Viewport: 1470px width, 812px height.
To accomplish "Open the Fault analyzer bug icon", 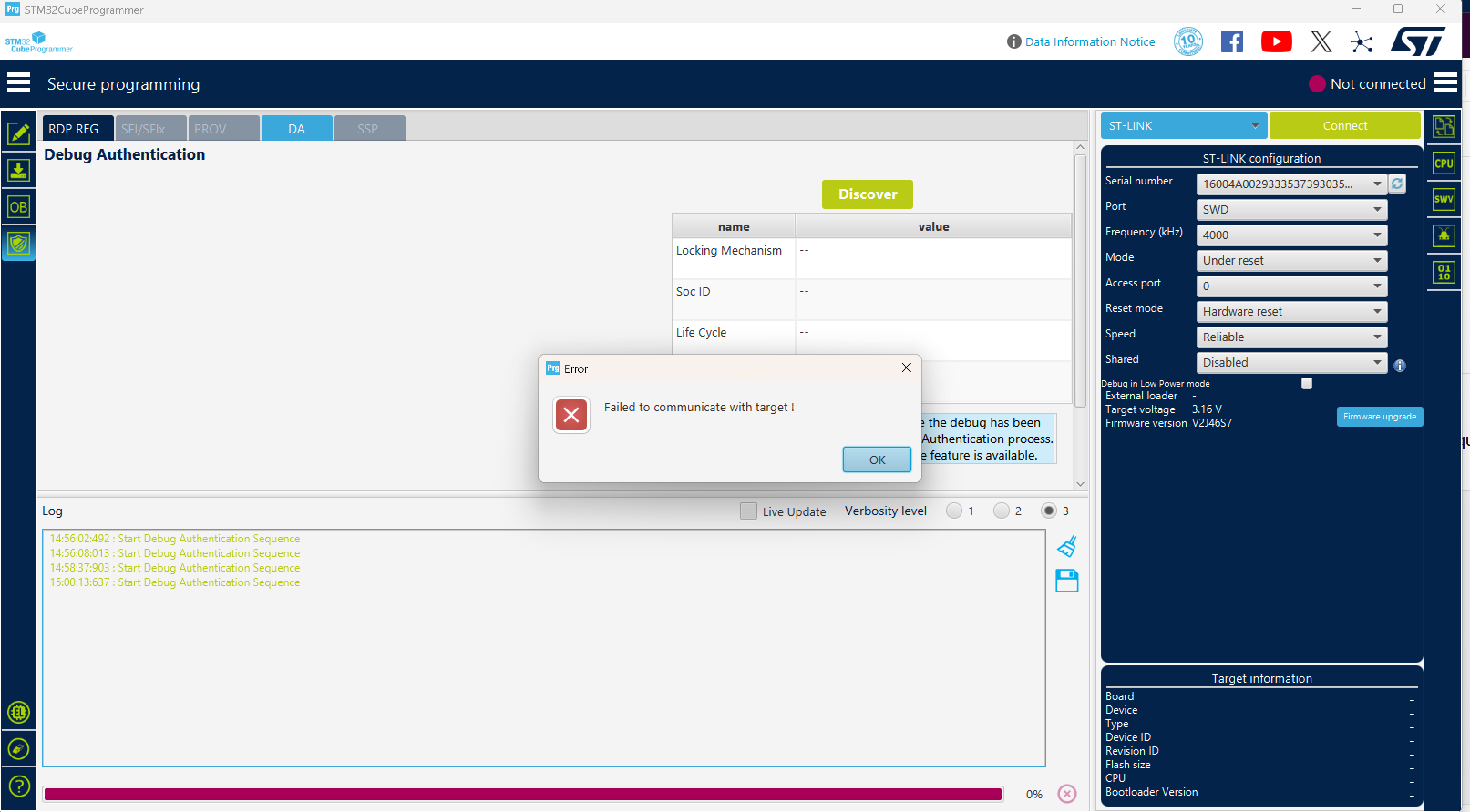I will (1444, 235).
